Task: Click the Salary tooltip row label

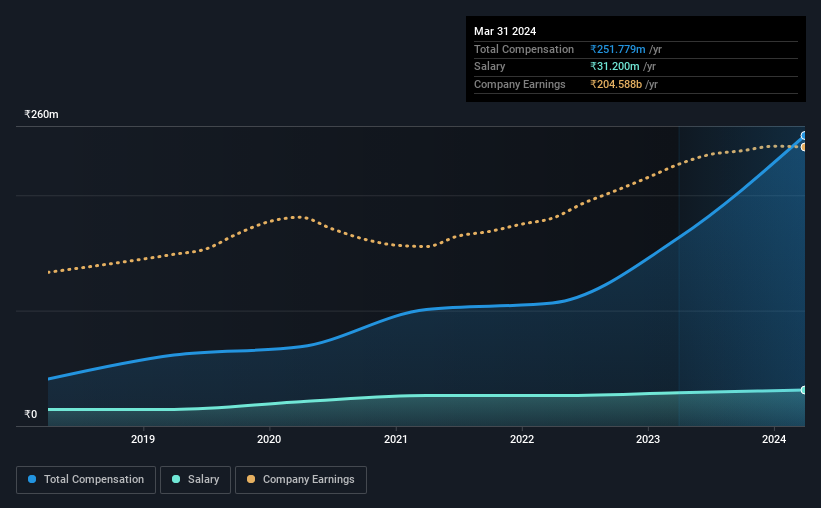Action: pos(490,67)
